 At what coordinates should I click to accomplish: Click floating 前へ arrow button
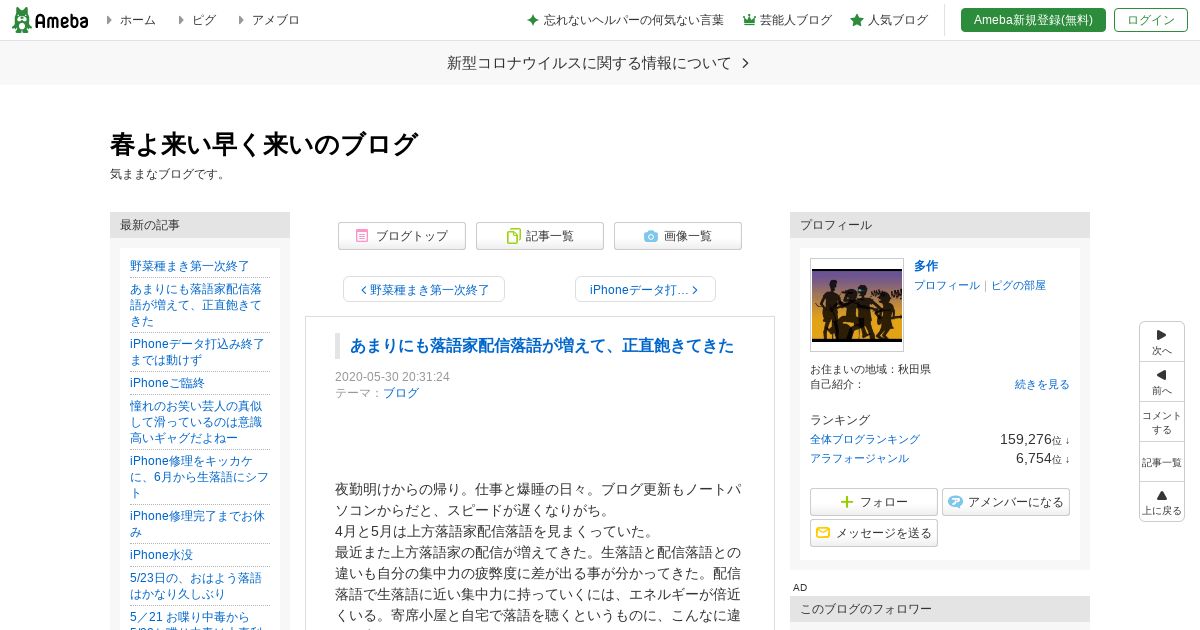click(x=1162, y=382)
